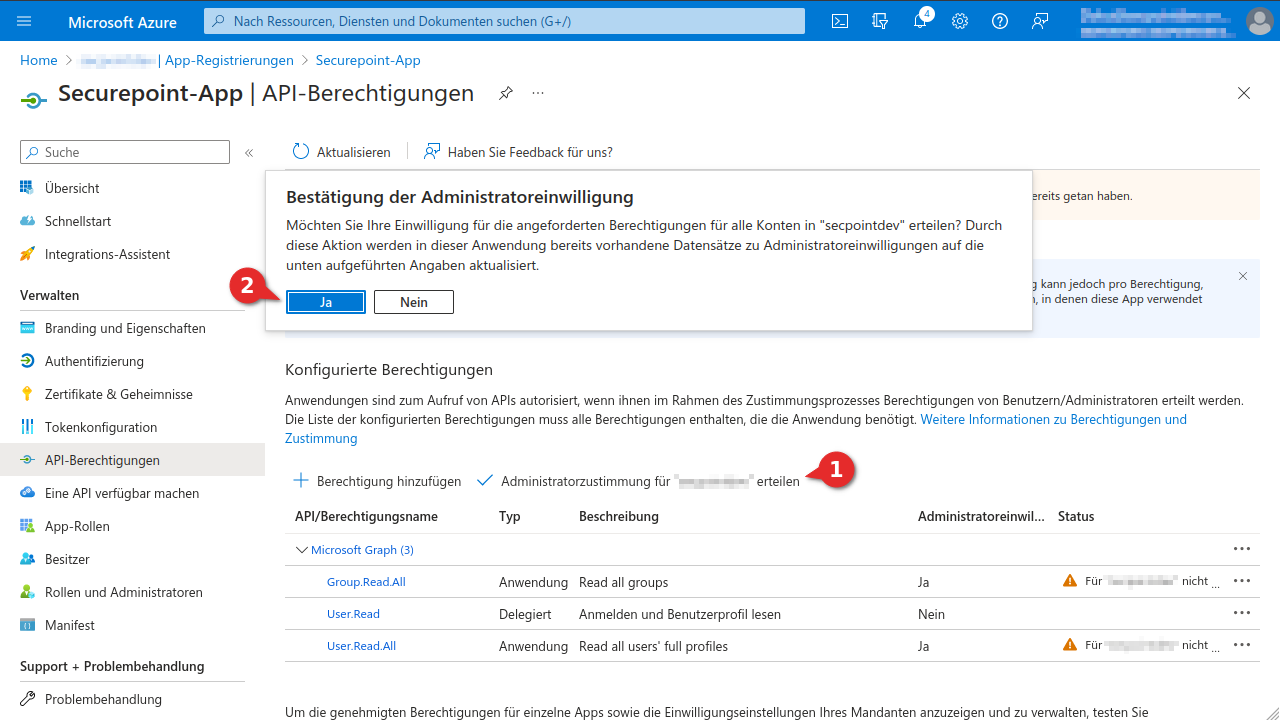
Task: Click the App-Rollen grid icon
Action: [27, 526]
